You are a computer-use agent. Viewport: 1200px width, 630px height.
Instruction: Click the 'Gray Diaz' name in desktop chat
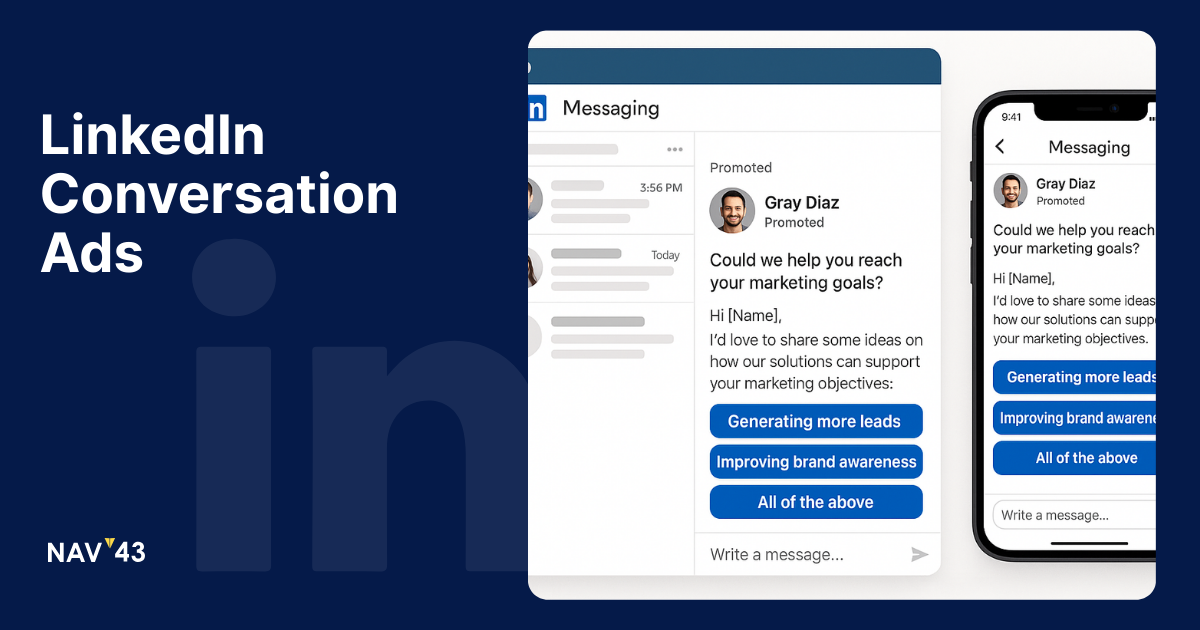pyautogui.click(x=802, y=202)
